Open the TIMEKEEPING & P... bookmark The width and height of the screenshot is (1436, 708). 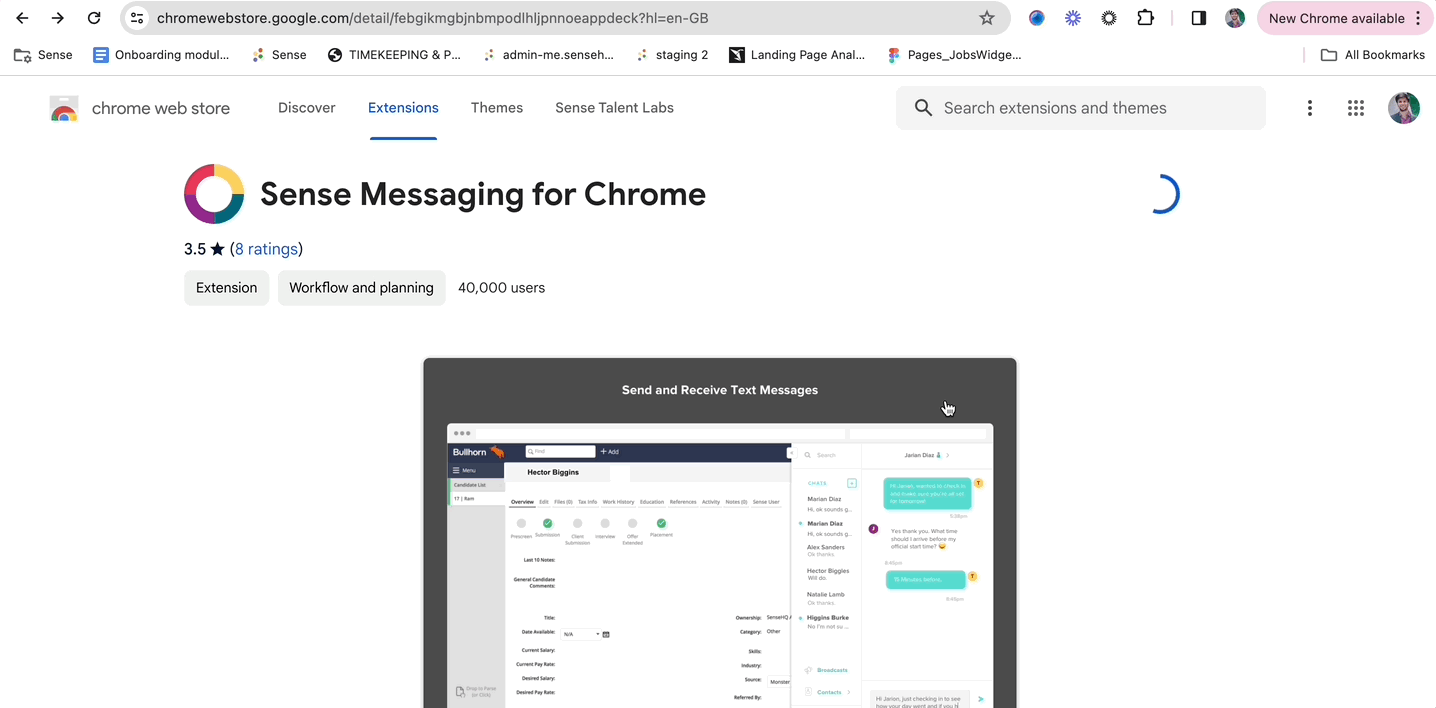394,55
